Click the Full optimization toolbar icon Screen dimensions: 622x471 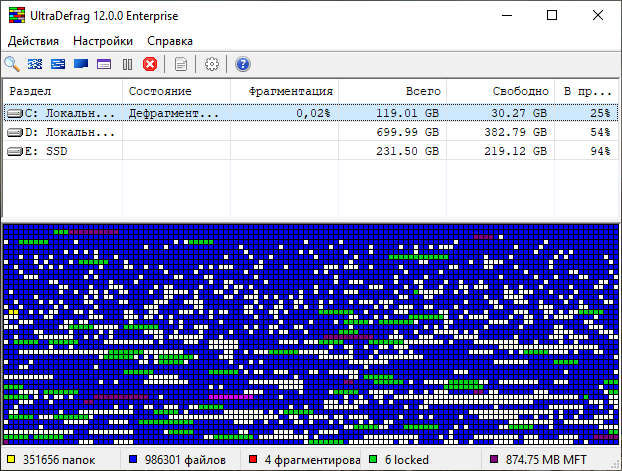(82, 64)
